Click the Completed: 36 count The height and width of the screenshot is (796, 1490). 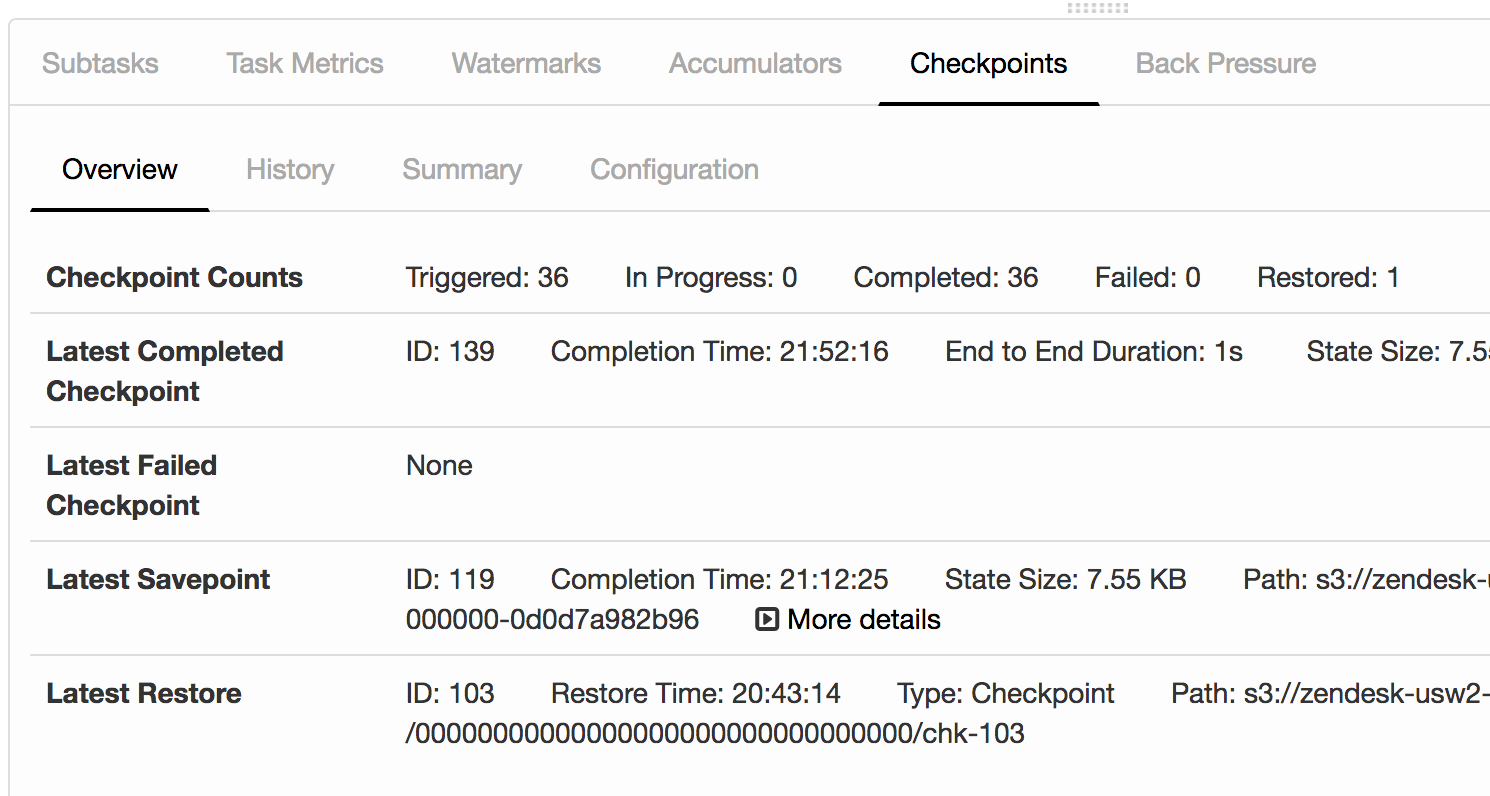(945, 278)
